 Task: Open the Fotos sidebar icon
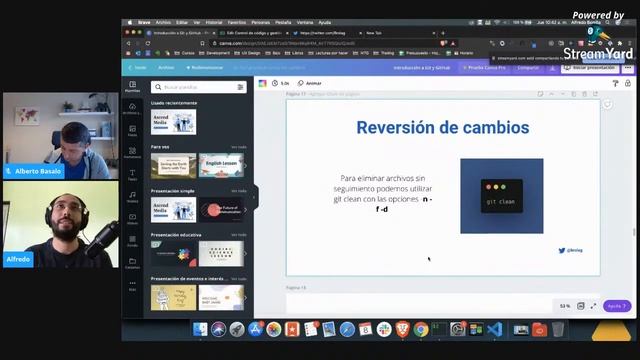pos(132,131)
